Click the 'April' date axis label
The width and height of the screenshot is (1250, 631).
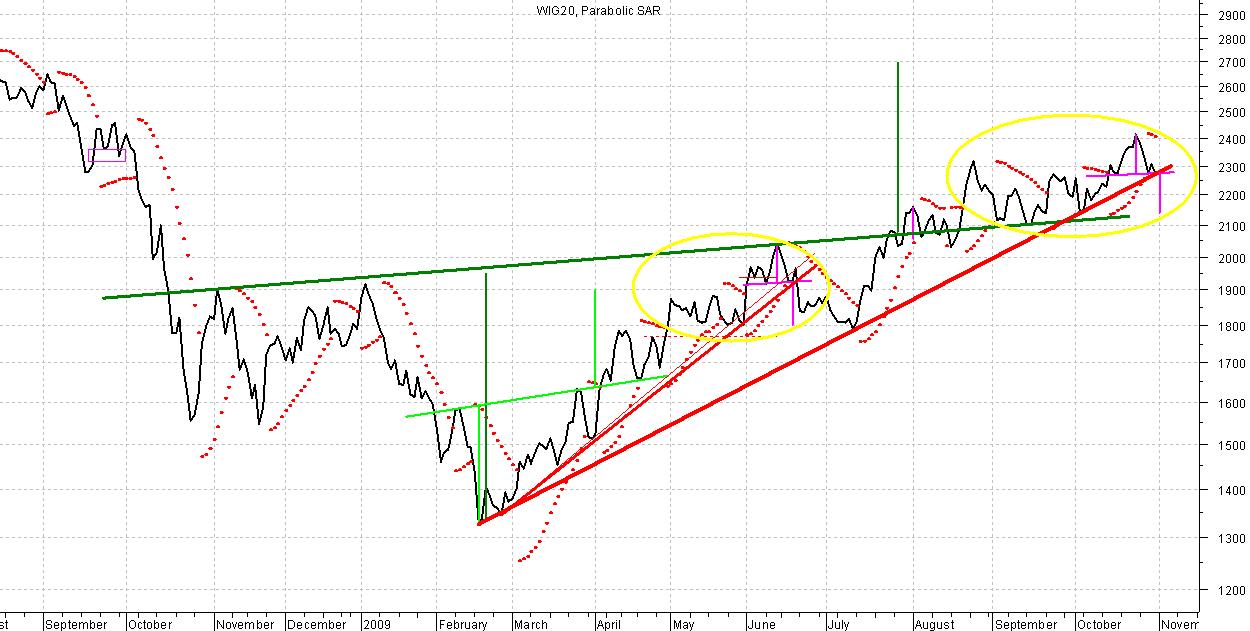click(x=609, y=624)
